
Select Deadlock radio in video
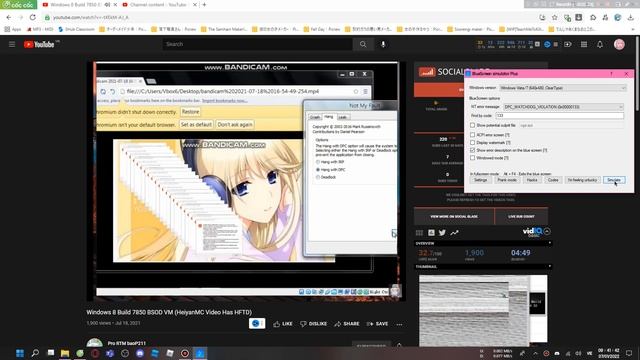pos(318,177)
